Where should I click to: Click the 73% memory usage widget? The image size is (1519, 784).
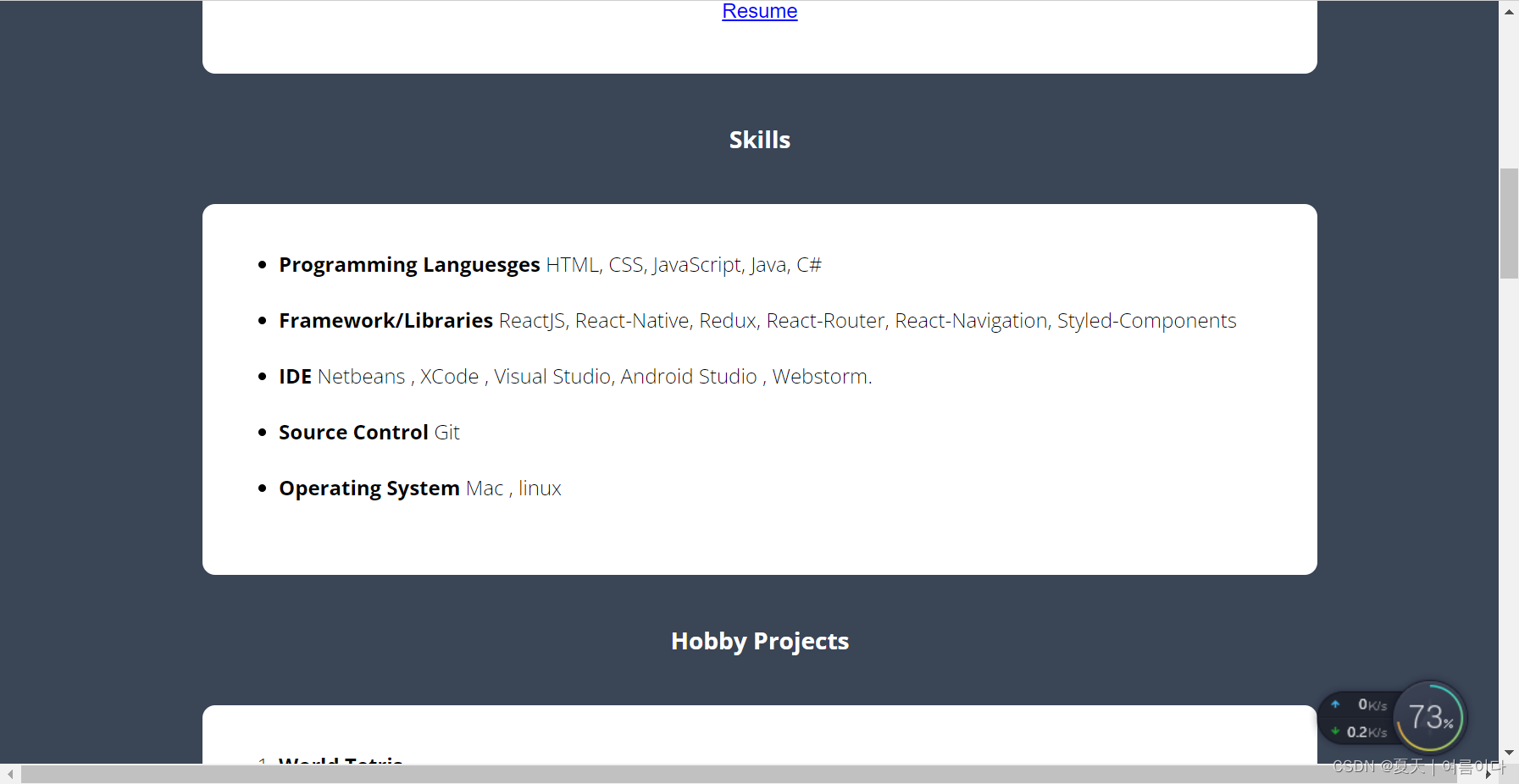coord(1430,718)
